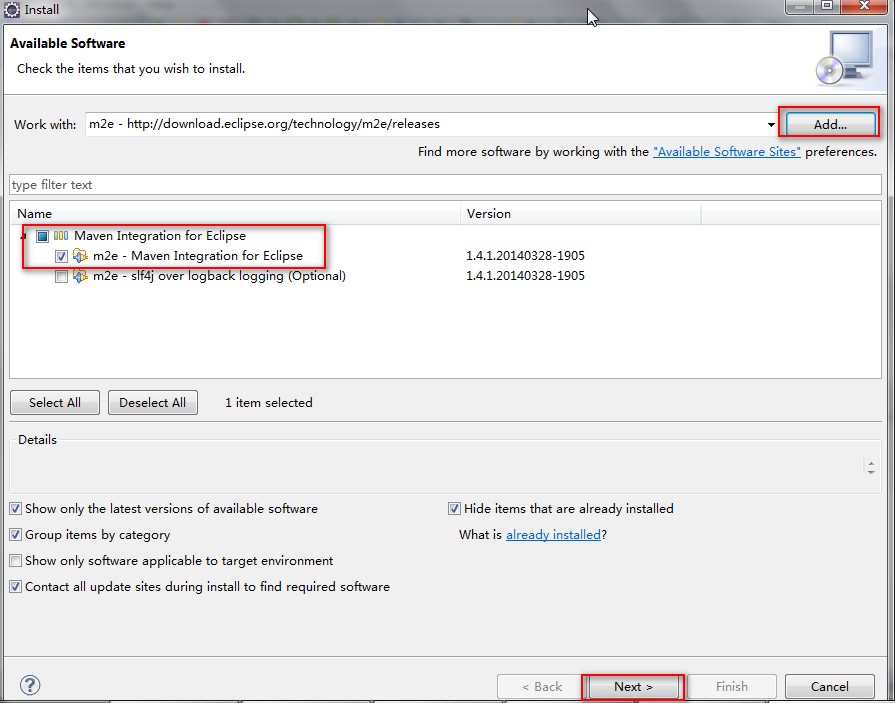
Task: Click the '1 item selected' status text
Action: click(x=269, y=403)
